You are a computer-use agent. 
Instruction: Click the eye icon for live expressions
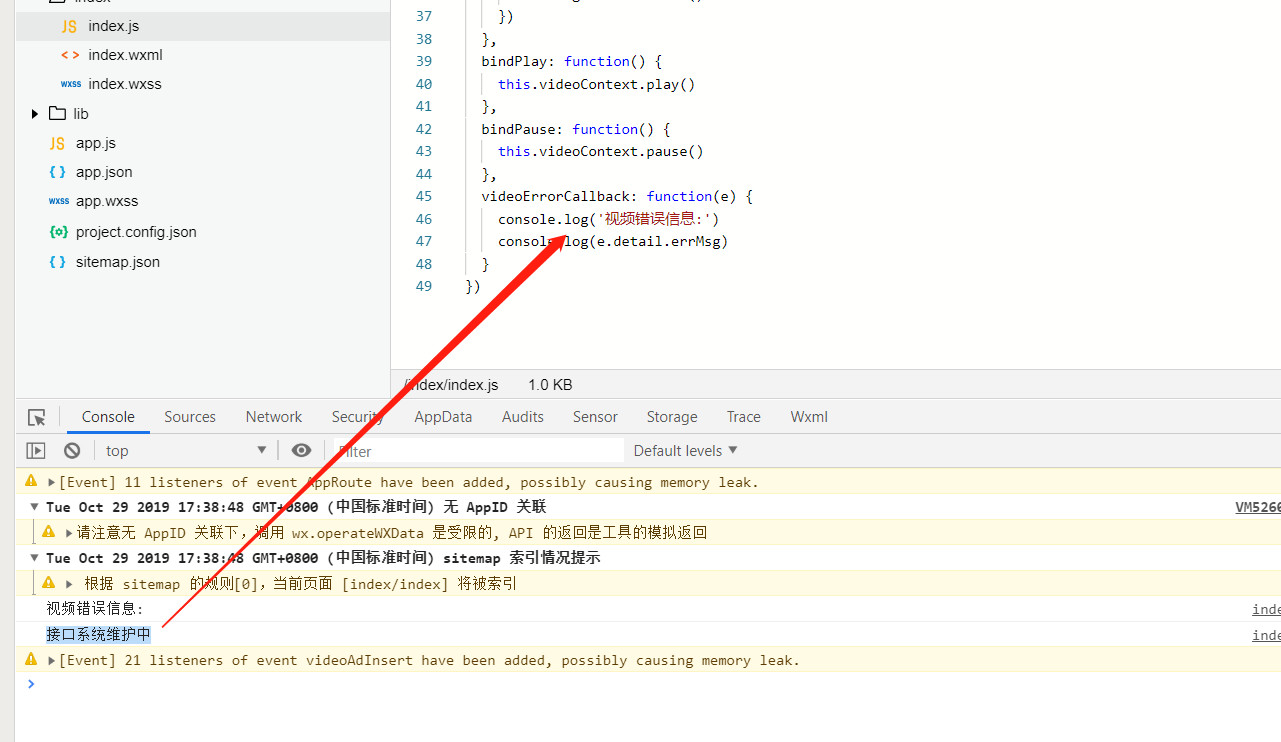click(x=301, y=451)
